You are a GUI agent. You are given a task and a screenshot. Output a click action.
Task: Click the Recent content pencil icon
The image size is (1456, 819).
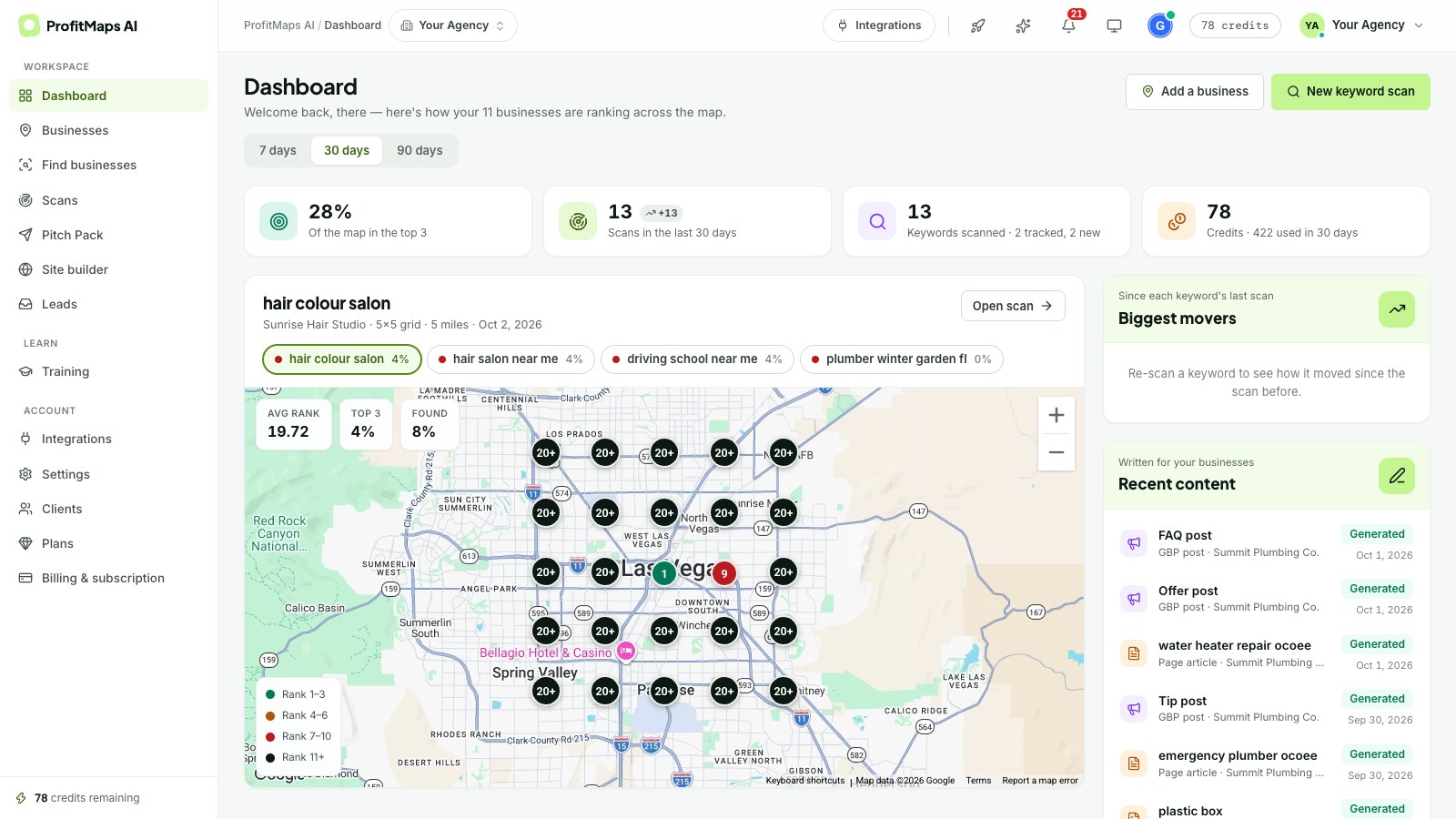(x=1397, y=476)
